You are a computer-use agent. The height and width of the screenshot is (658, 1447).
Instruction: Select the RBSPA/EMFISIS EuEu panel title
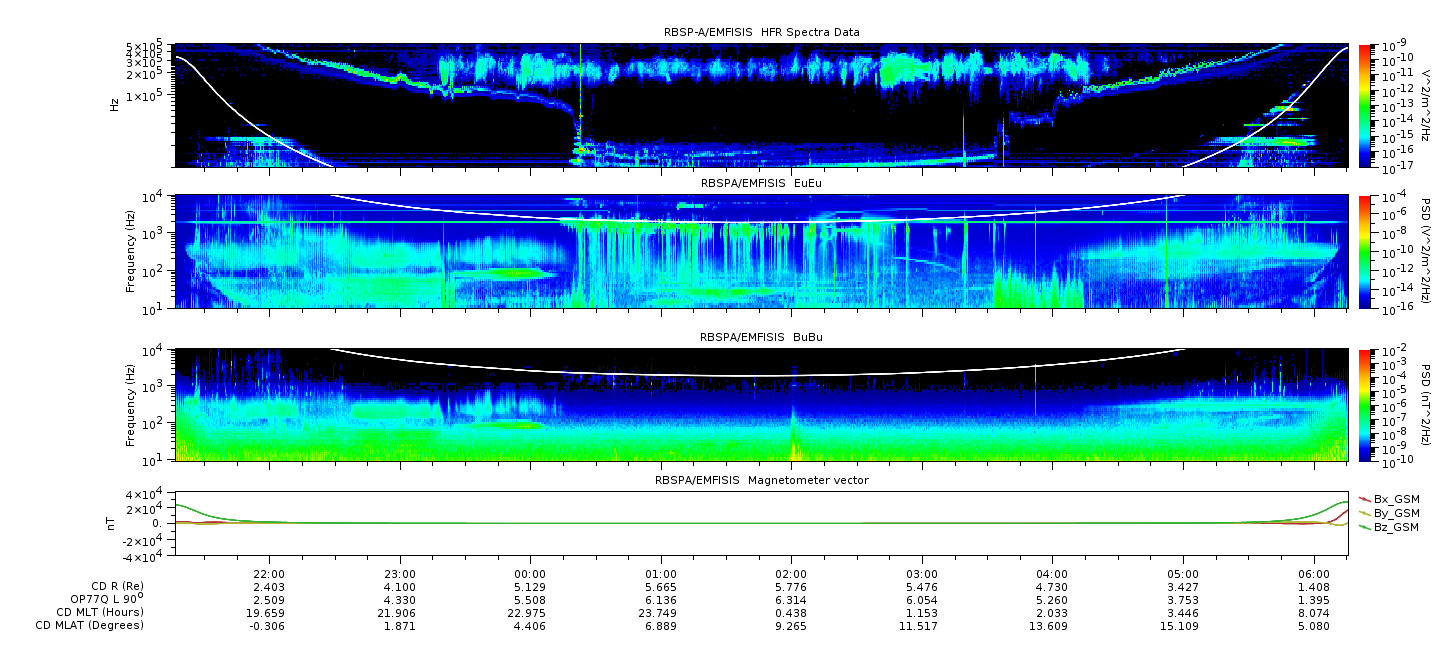[x=761, y=183]
